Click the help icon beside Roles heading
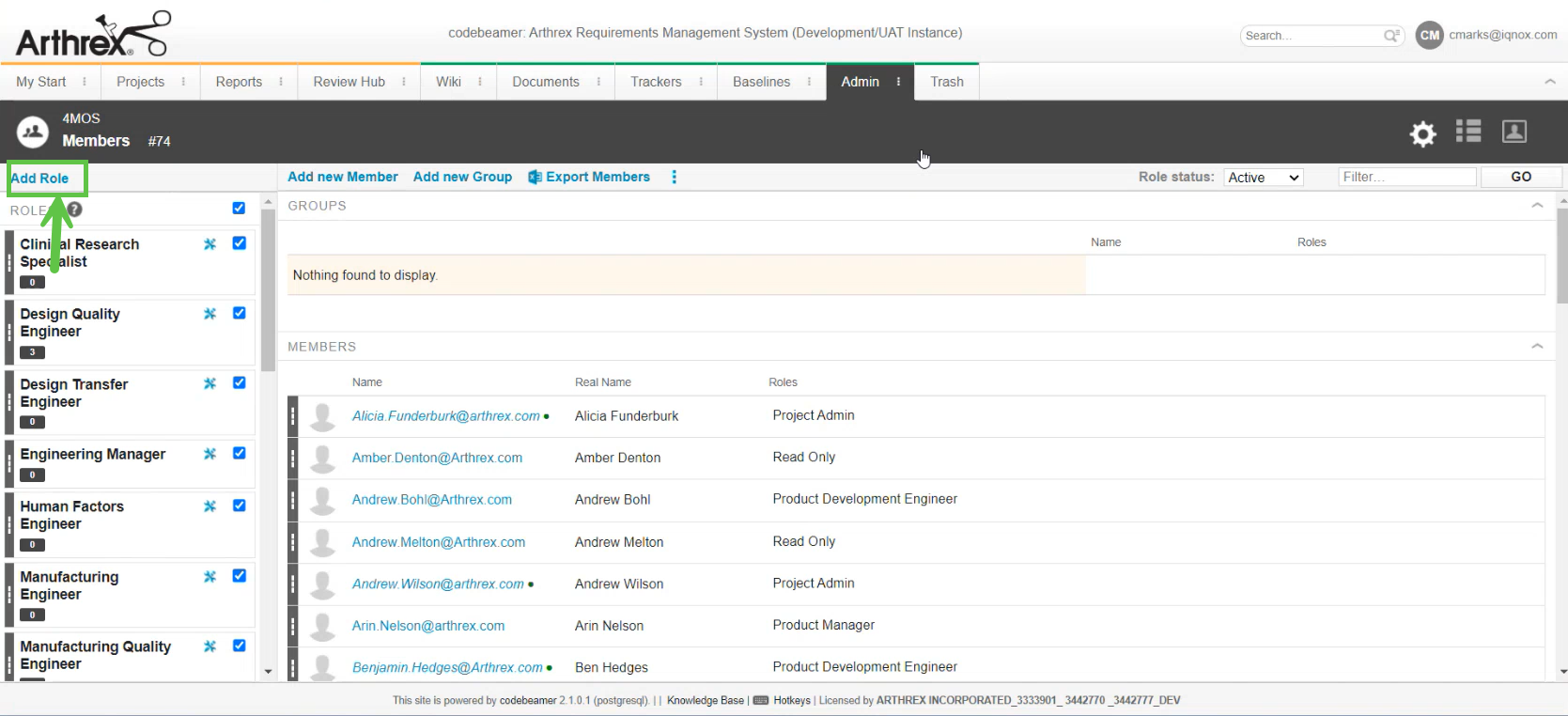 (x=74, y=210)
